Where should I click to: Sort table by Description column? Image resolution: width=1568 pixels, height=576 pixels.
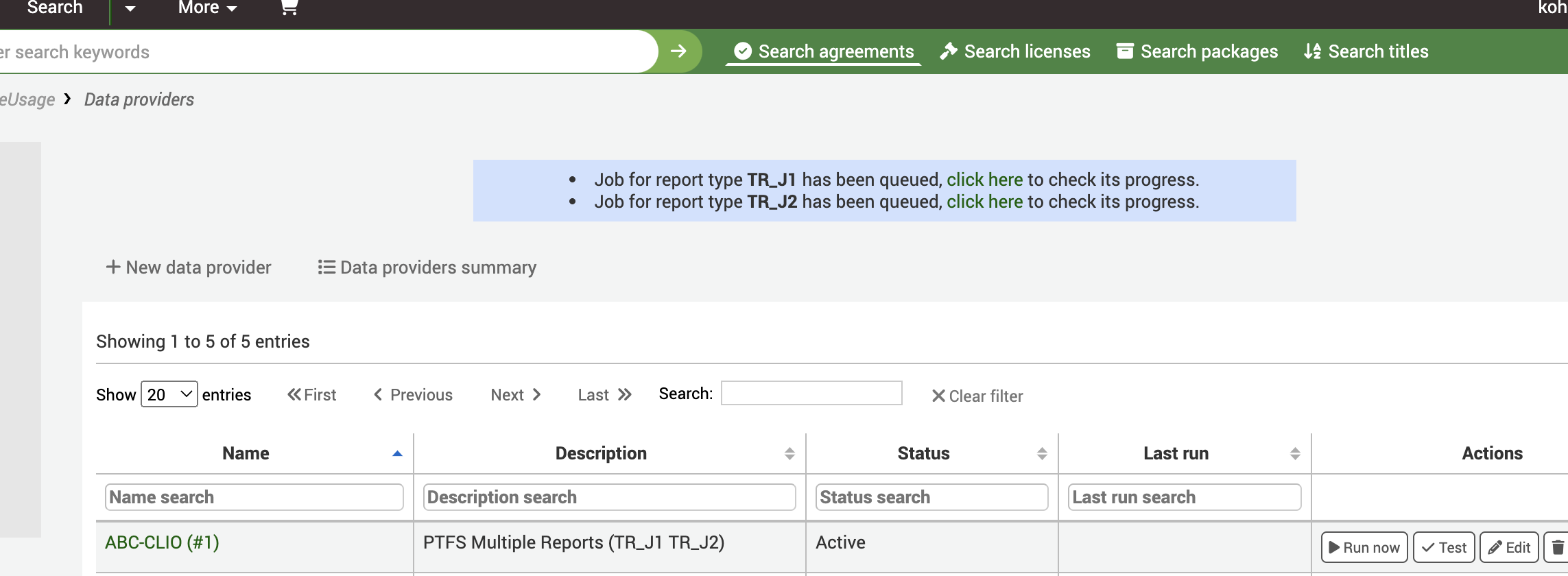[601, 453]
